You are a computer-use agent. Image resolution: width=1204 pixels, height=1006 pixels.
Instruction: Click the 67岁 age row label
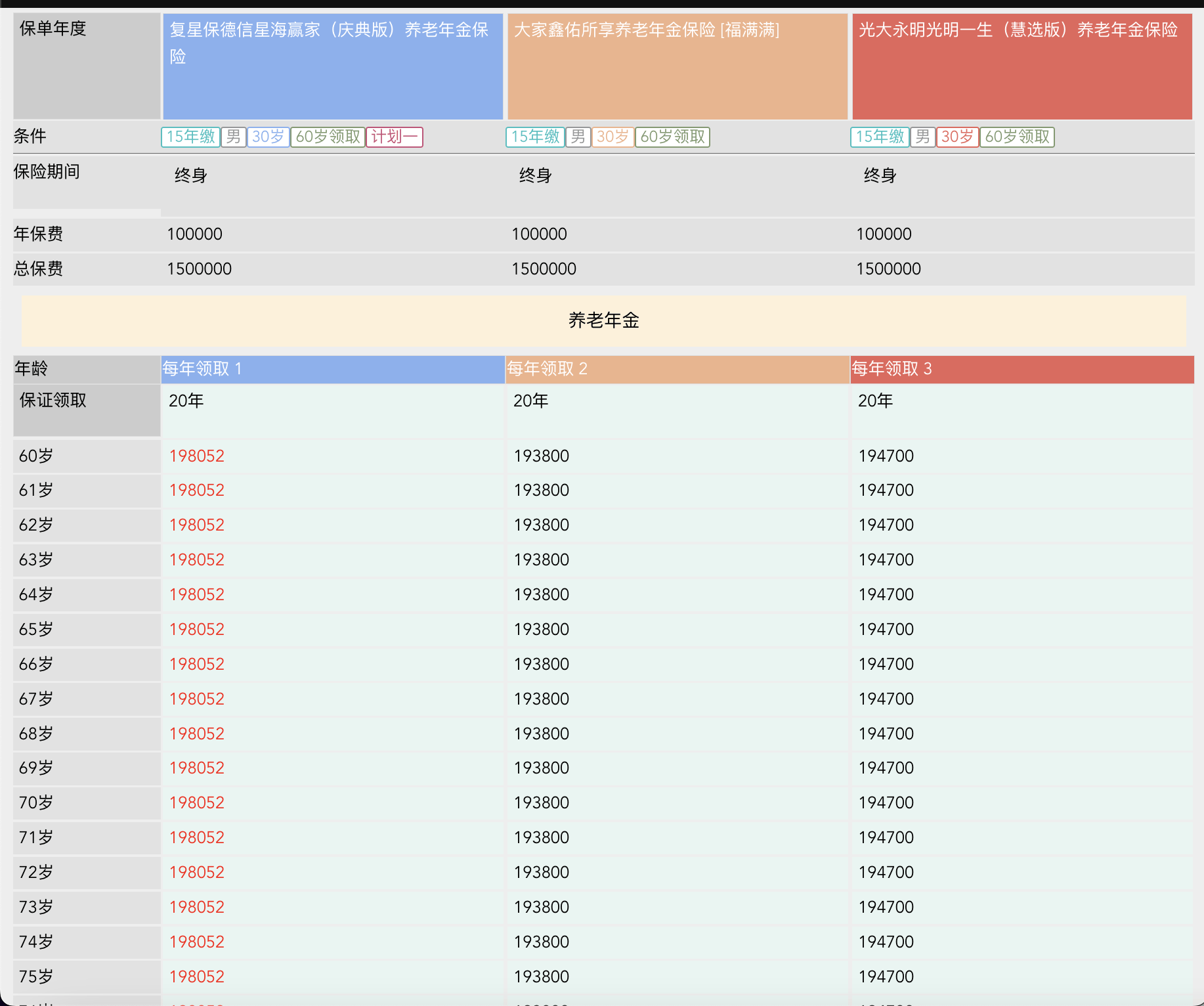(36, 699)
